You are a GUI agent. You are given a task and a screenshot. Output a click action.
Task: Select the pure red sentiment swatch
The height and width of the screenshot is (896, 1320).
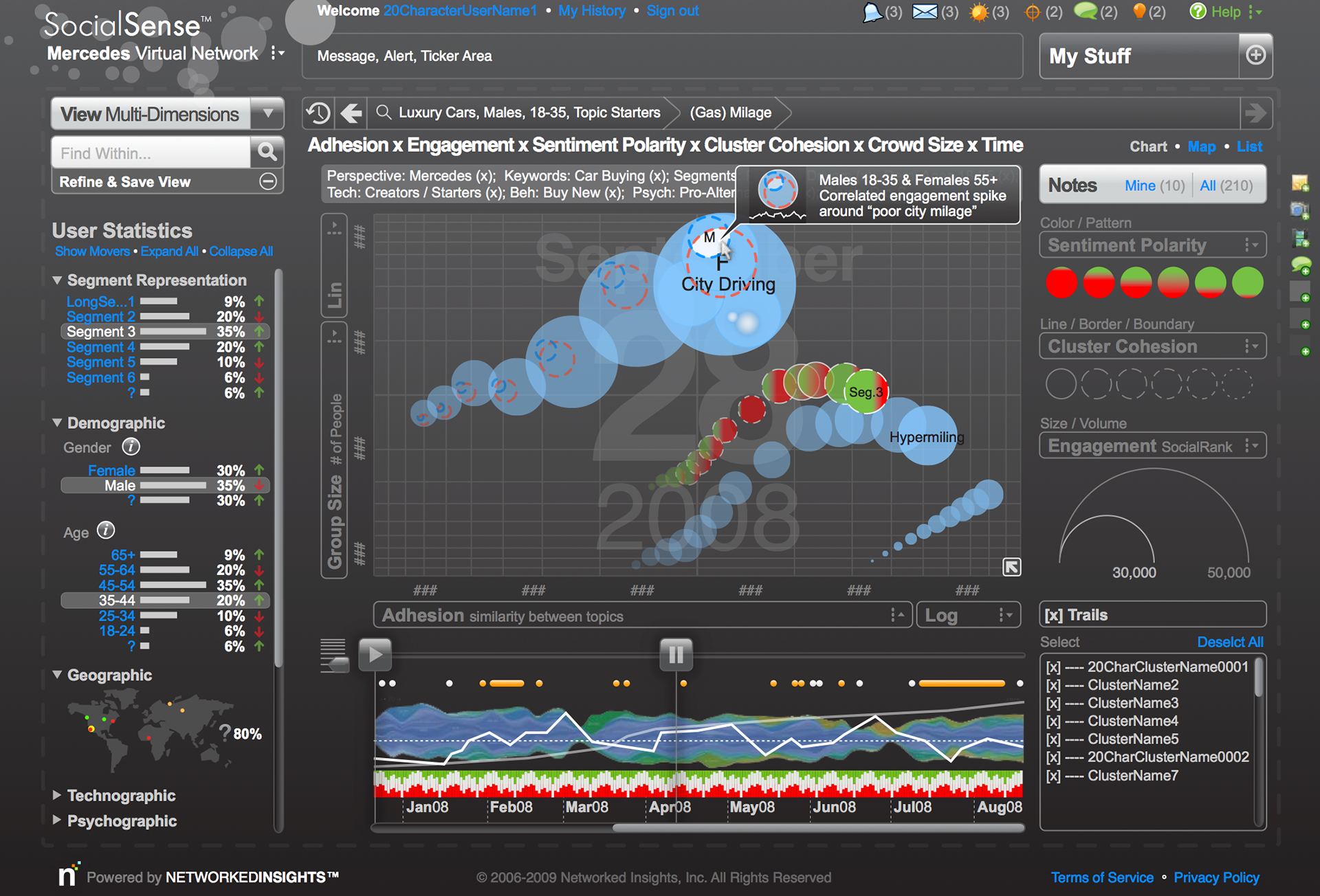tap(1061, 282)
